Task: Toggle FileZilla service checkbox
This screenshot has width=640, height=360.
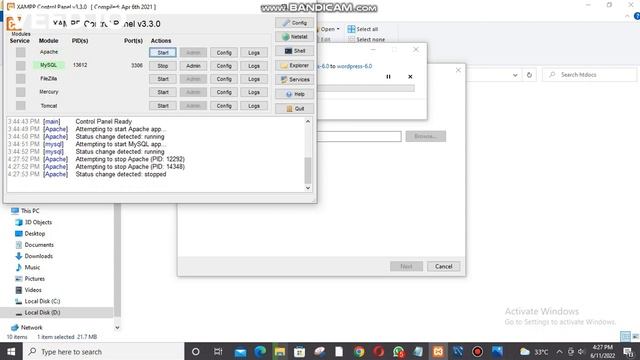Action: click(x=20, y=79)
